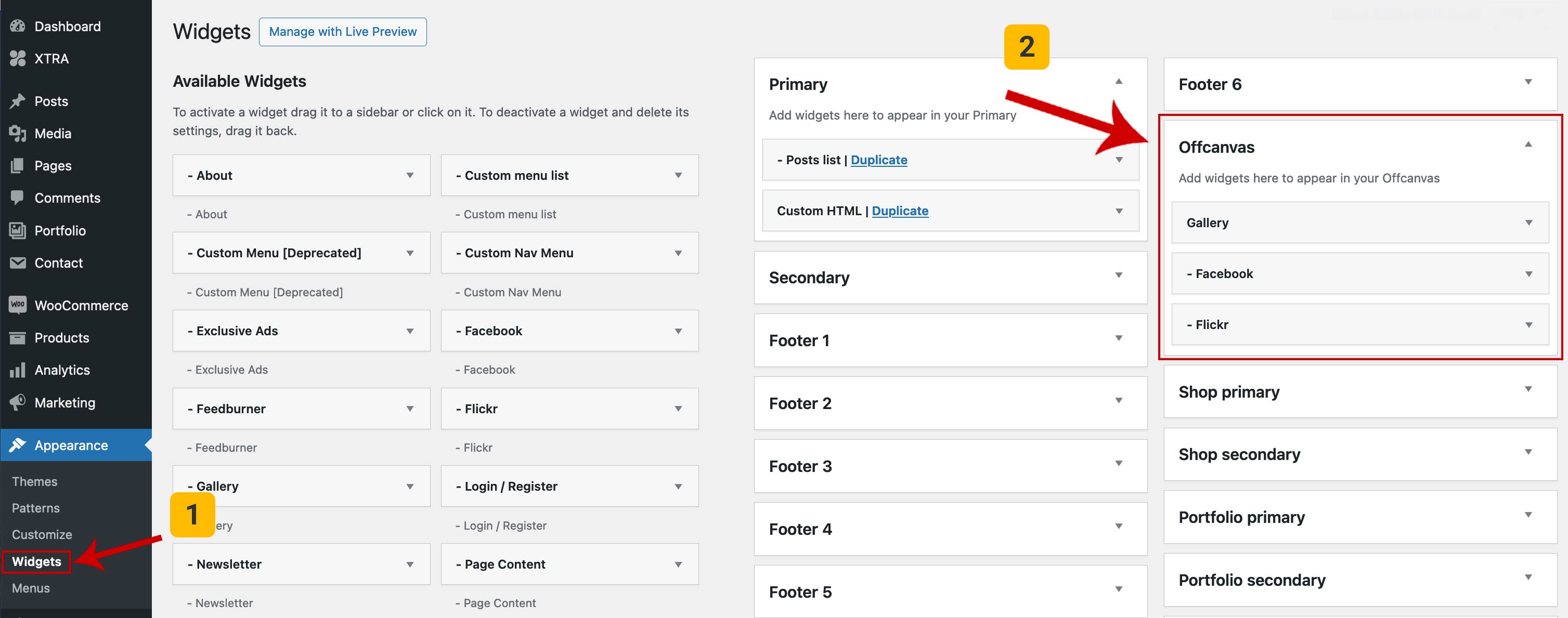Duplicate the Posts list widget
The image size is (1568, 618).
[x=878, y=160]
